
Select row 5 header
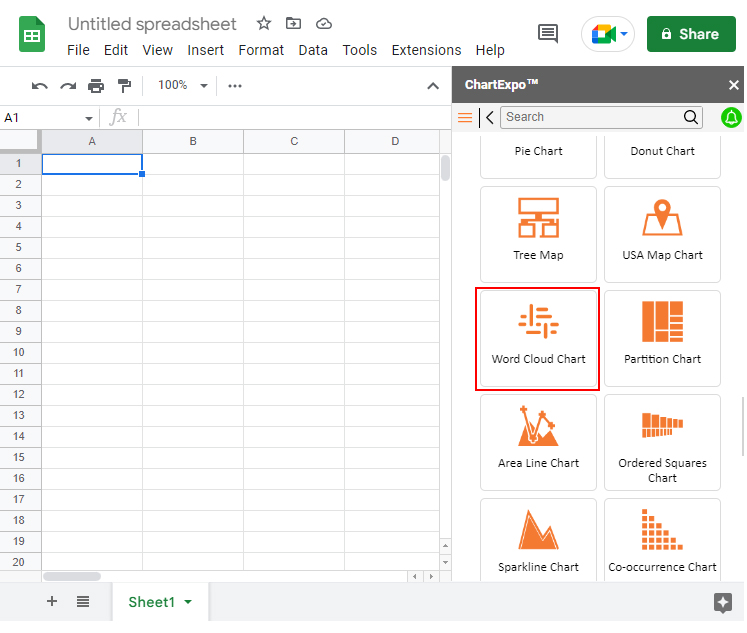tap(20, 248)
